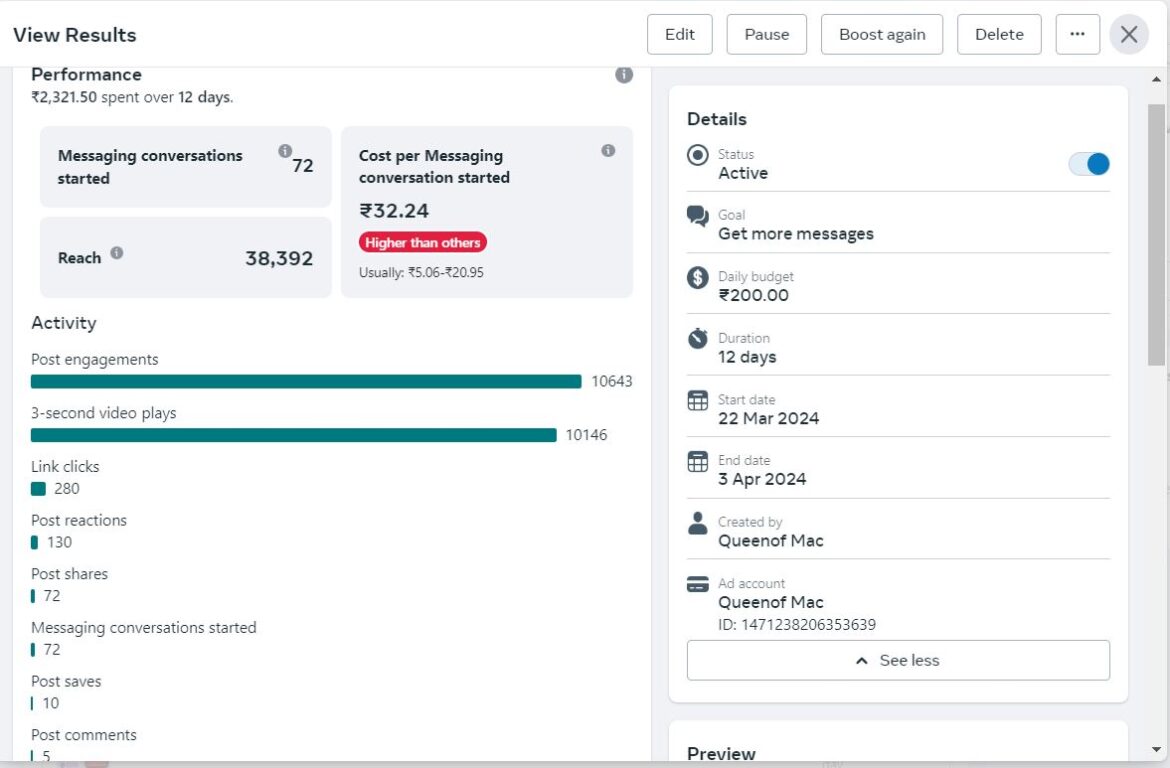The height and width of the screenshot is (768, 1170).
Task: Click info icon on Cost per Messaging card
Action: coord(608,151)
